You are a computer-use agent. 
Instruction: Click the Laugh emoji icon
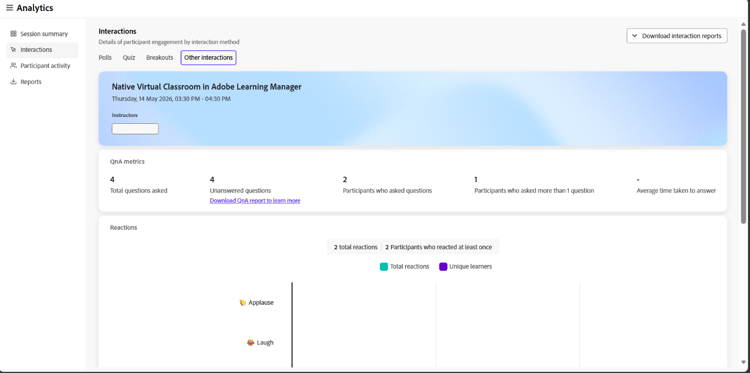click(x=251, y=342)
